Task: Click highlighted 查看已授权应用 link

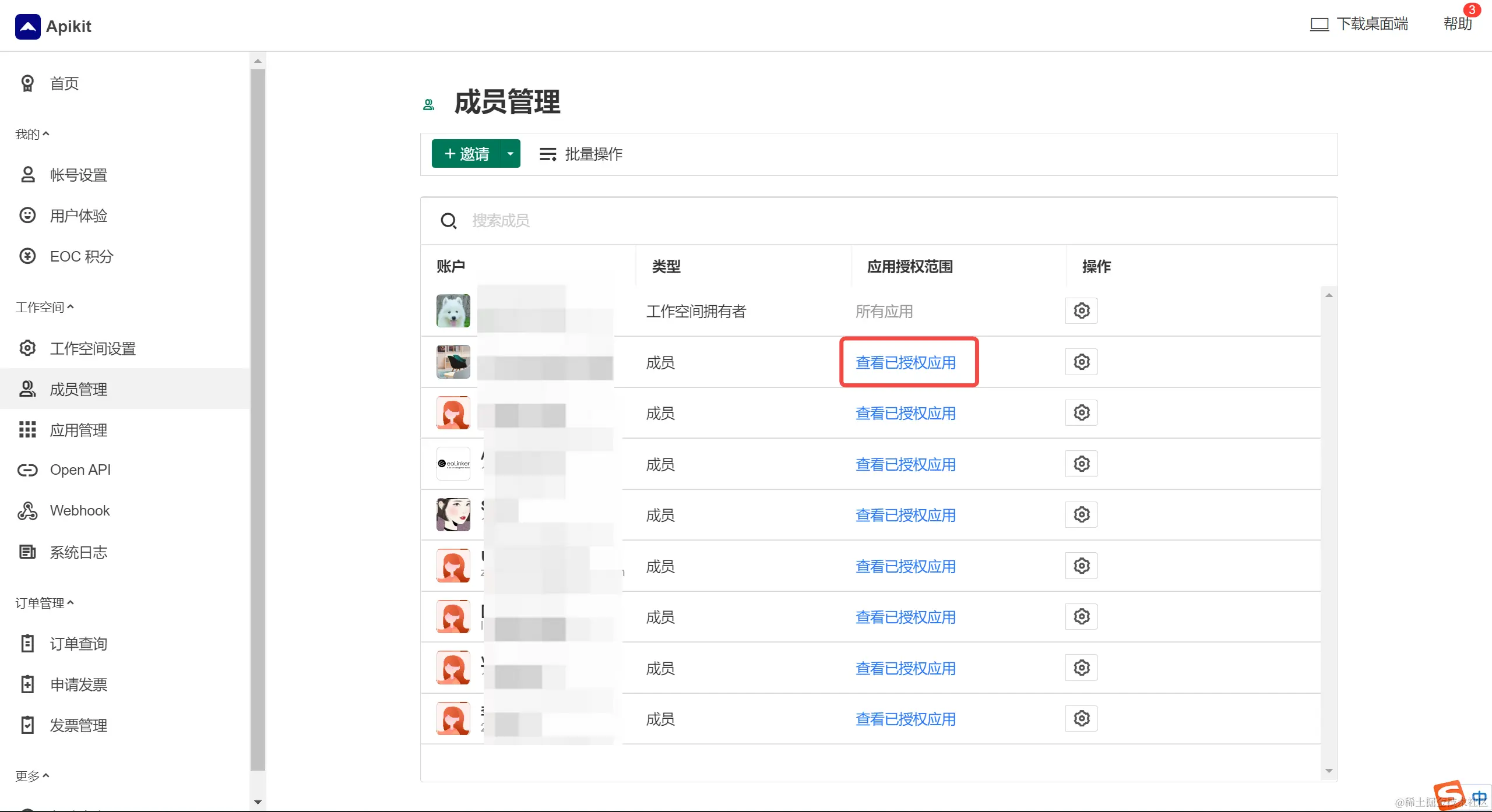Action: point(905,362)
